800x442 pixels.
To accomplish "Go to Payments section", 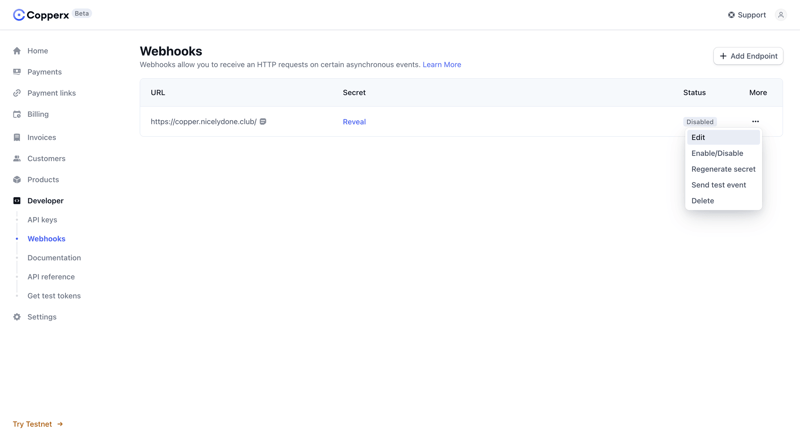I will 44,72.
